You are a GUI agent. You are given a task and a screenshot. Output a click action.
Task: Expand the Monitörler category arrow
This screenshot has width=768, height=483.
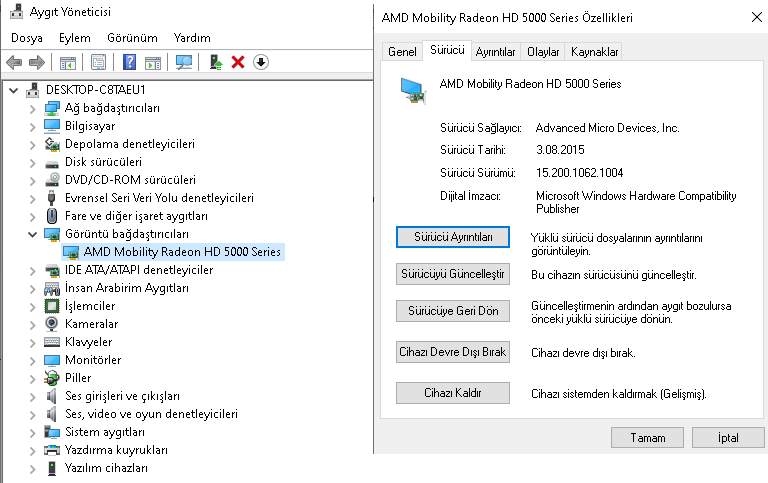32,361
